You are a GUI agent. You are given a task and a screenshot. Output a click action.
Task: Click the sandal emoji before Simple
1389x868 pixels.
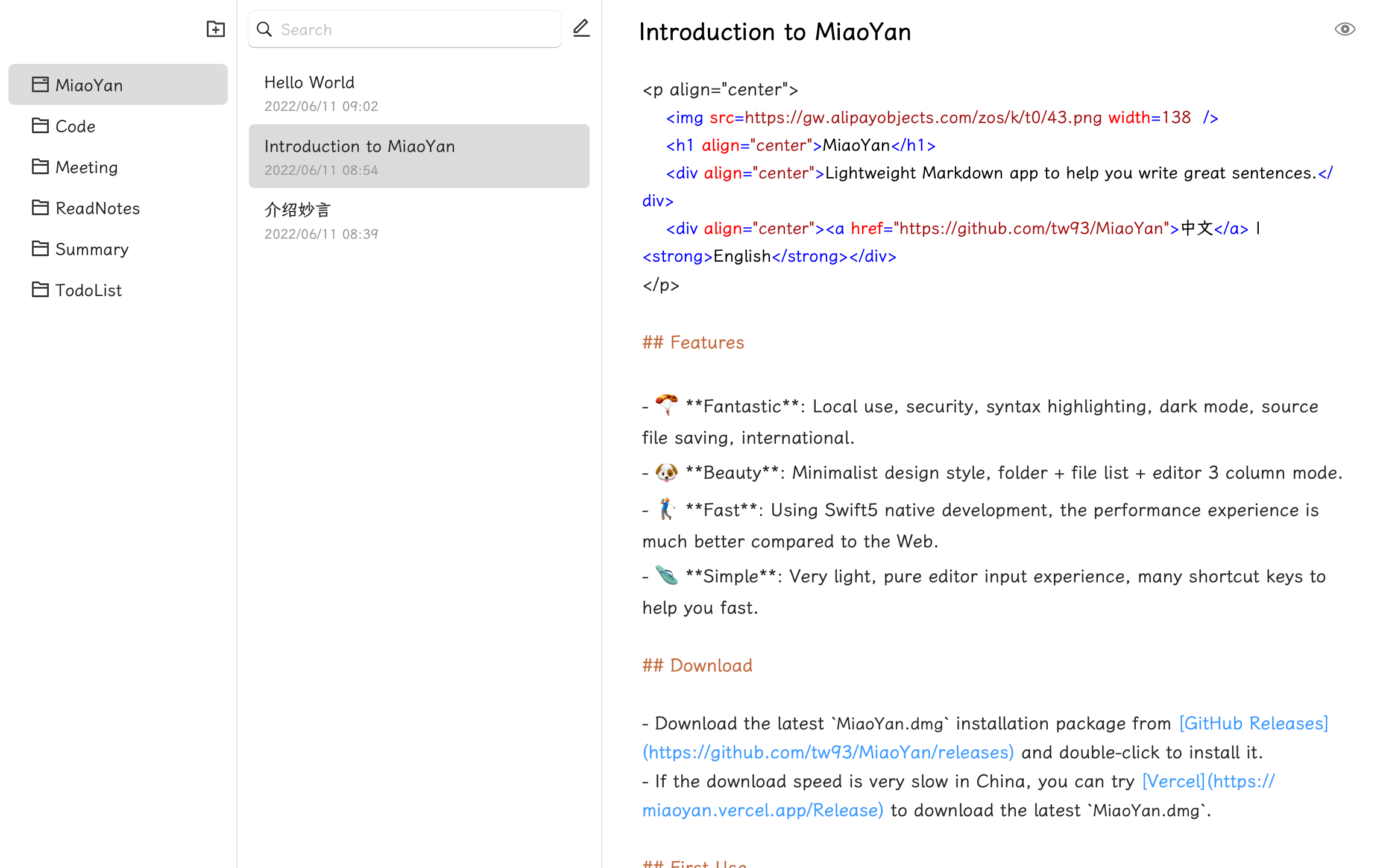pos(667,576)
